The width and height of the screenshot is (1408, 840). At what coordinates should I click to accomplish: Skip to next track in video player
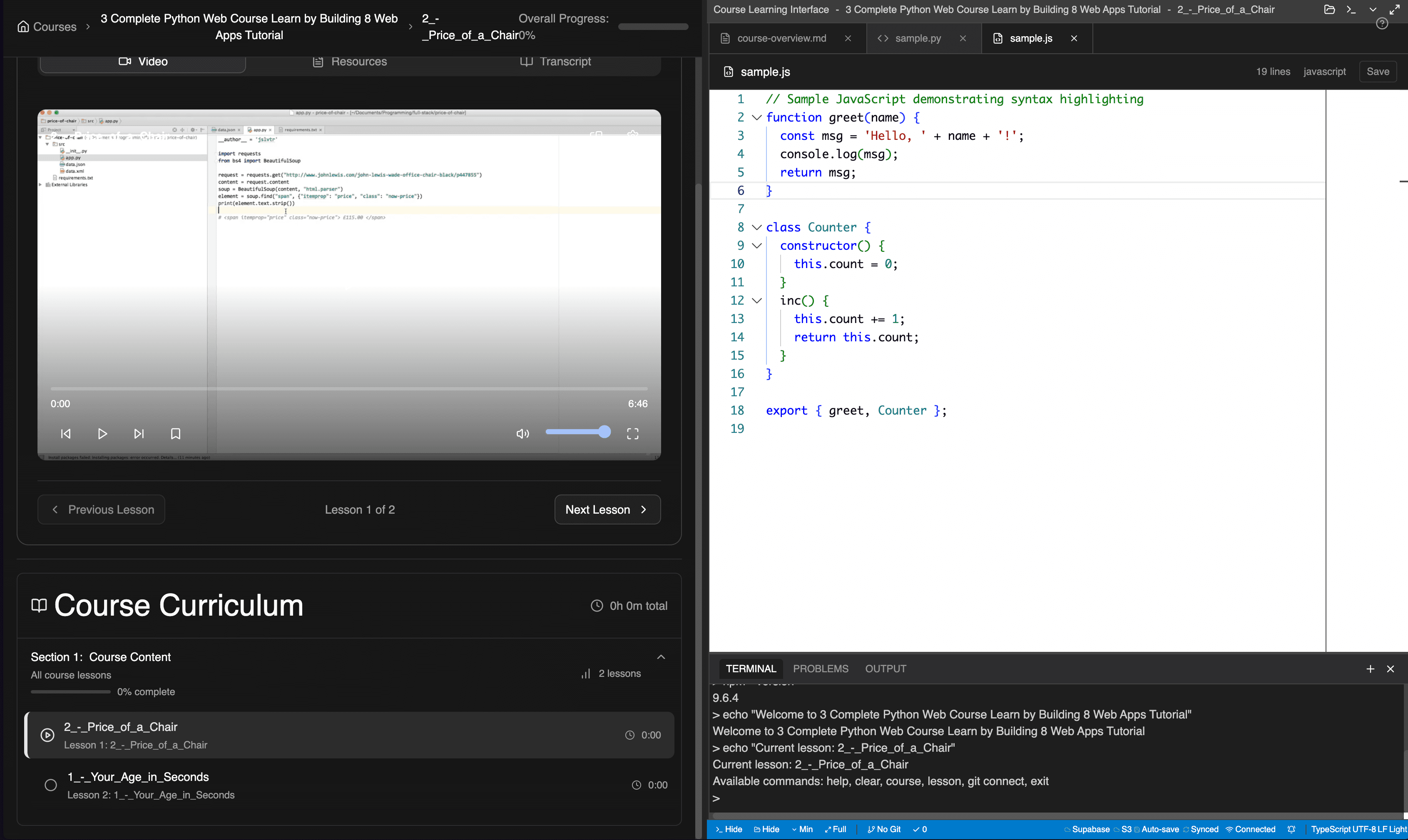(x=139, y=434)
